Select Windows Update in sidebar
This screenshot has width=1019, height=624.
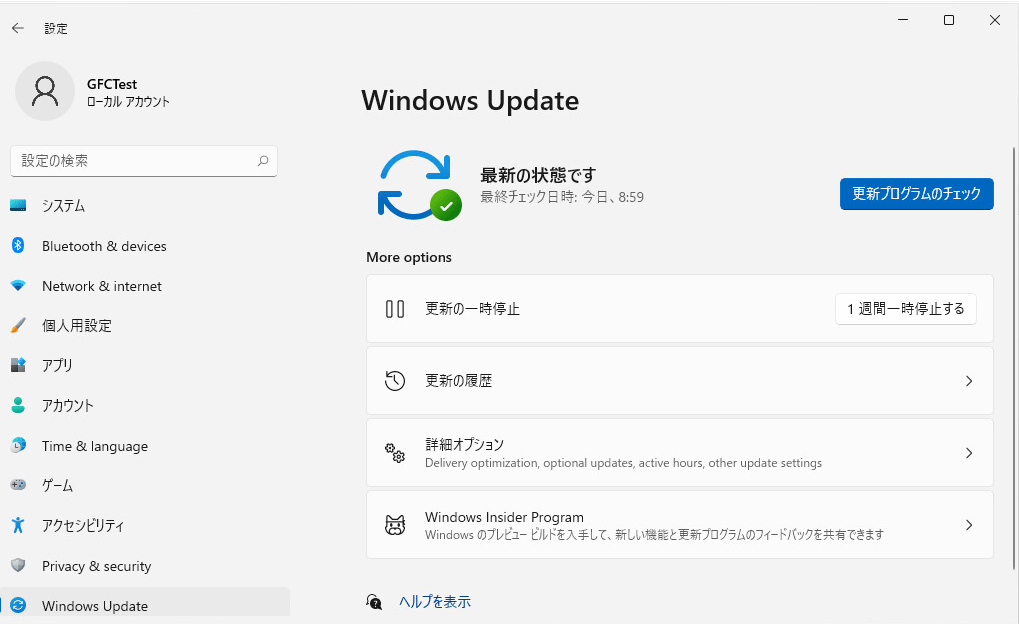[x=145, y=603]
